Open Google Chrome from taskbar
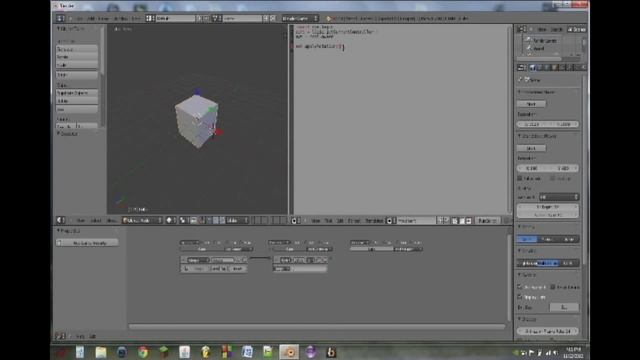This screenshot has width=640, height=360. pyautogui.click(x=143, y=352)
